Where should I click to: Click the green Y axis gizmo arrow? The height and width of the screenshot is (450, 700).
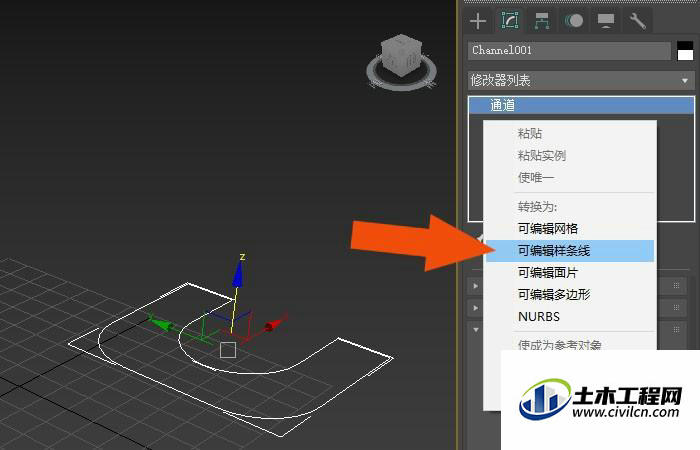click(161, 323)
